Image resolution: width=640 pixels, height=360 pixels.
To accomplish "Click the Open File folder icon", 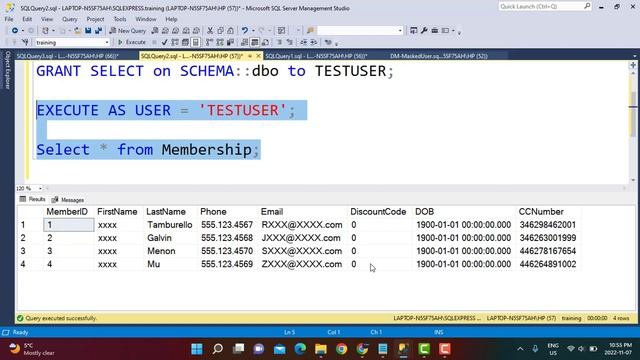I will (78, 31).
